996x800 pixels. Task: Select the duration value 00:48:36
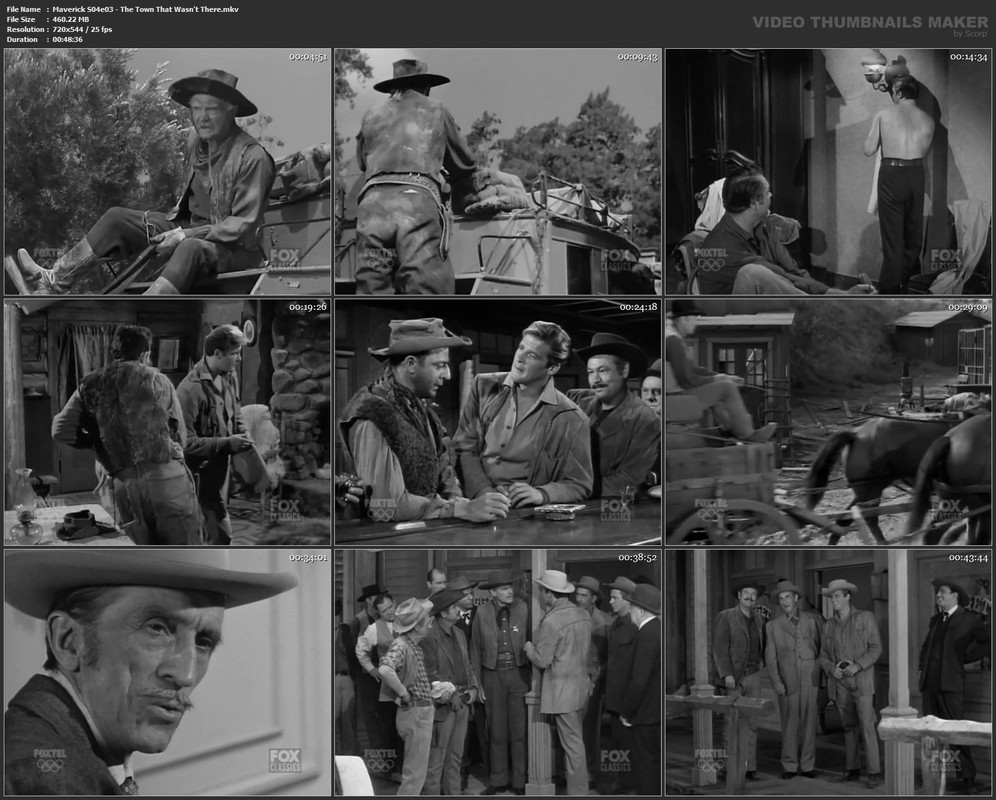(67, 39)
